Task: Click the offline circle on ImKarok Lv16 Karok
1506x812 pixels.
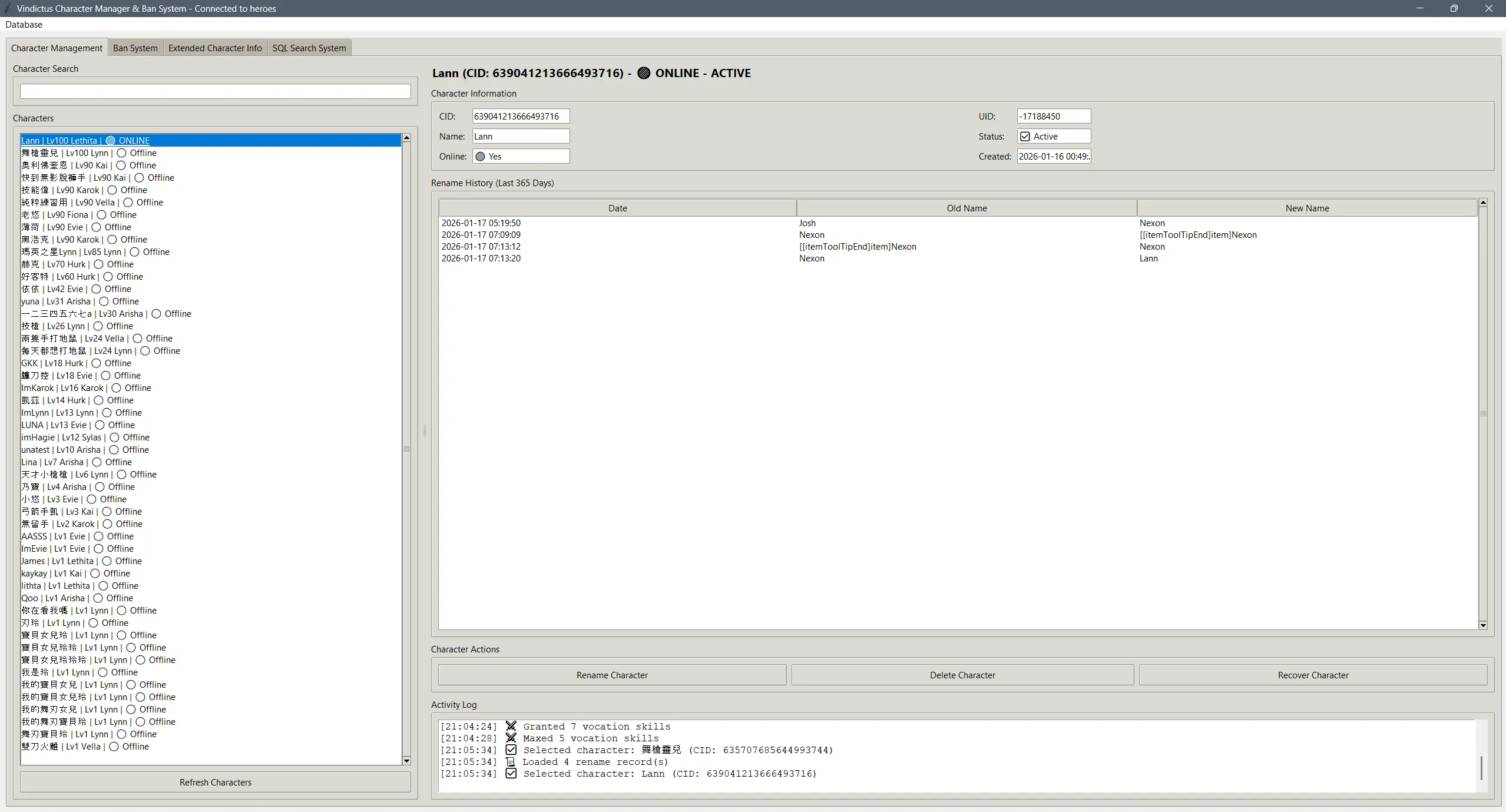Action: (117, 388)
